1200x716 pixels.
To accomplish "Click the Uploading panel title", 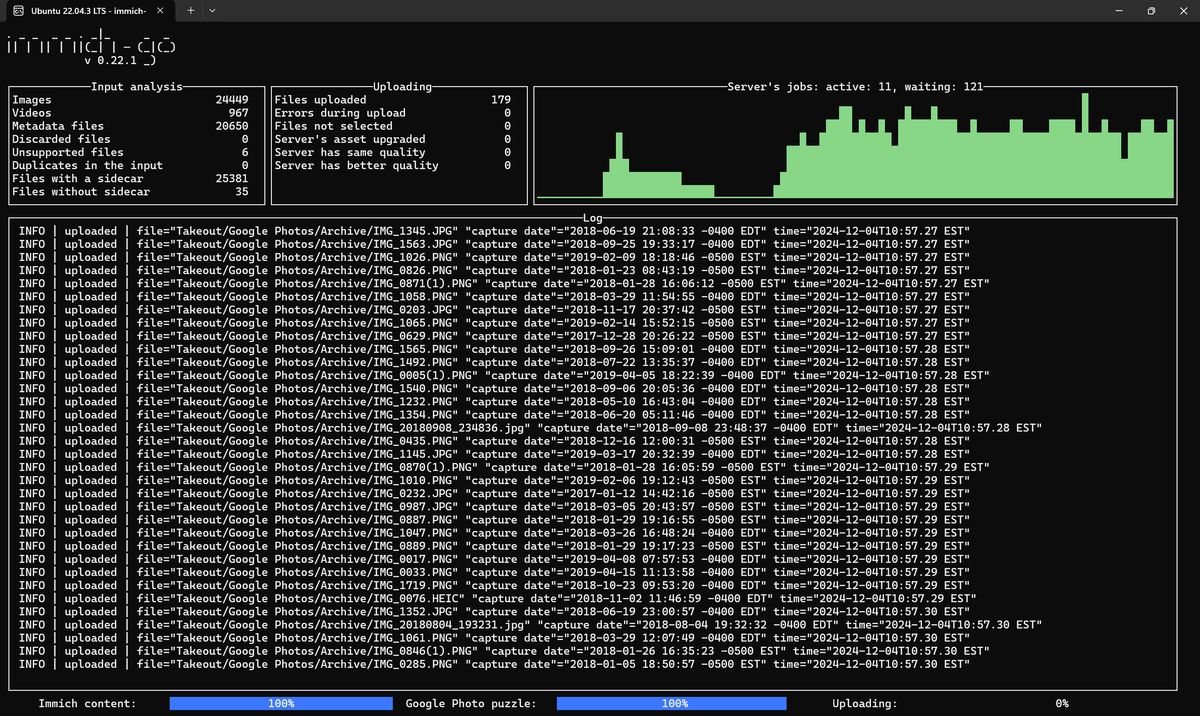I will 402,87.
